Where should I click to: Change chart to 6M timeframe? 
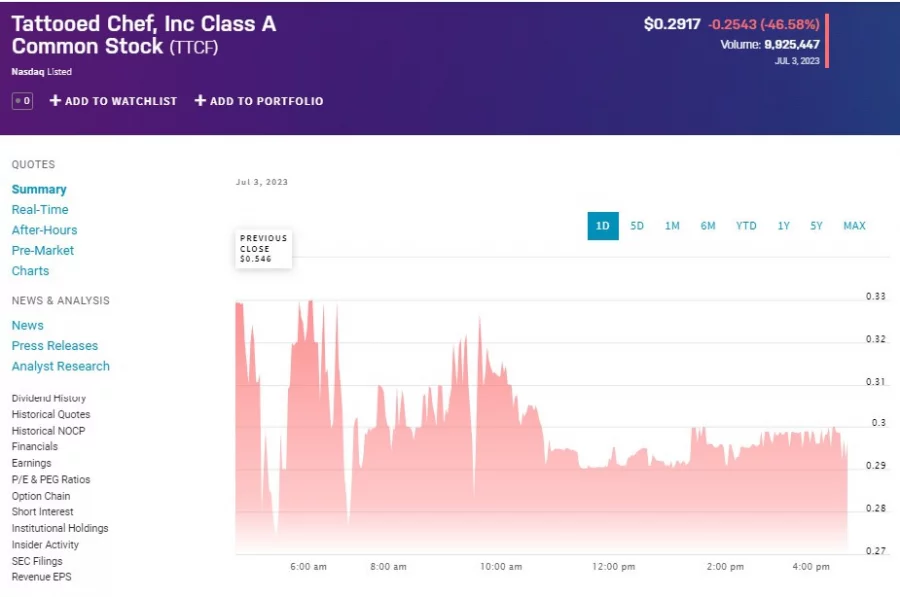click(708, 226)
